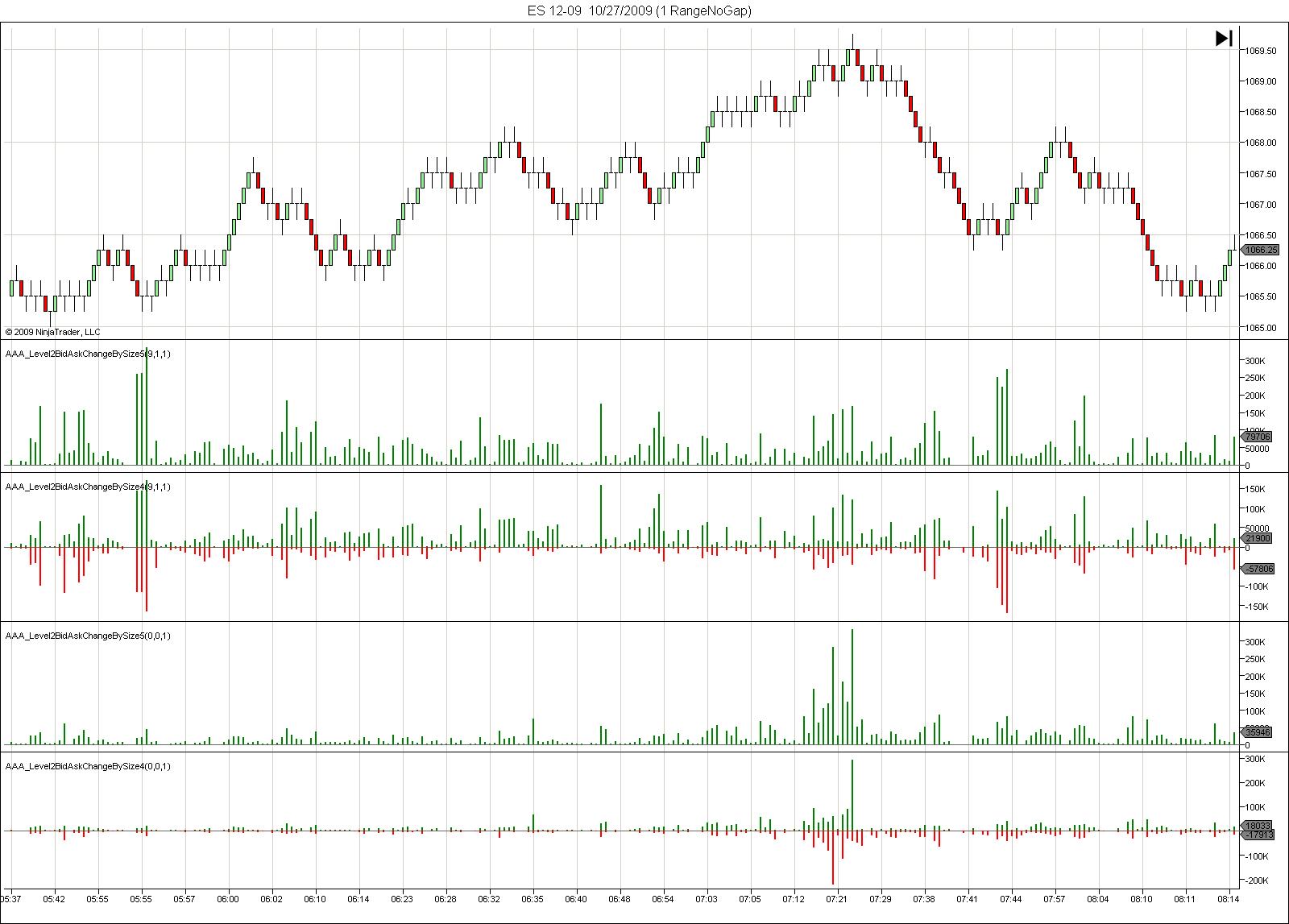The height and width of the screenshot is (924, 1289).
Task: Select the 07:41 time label
Action: point(968,899)
